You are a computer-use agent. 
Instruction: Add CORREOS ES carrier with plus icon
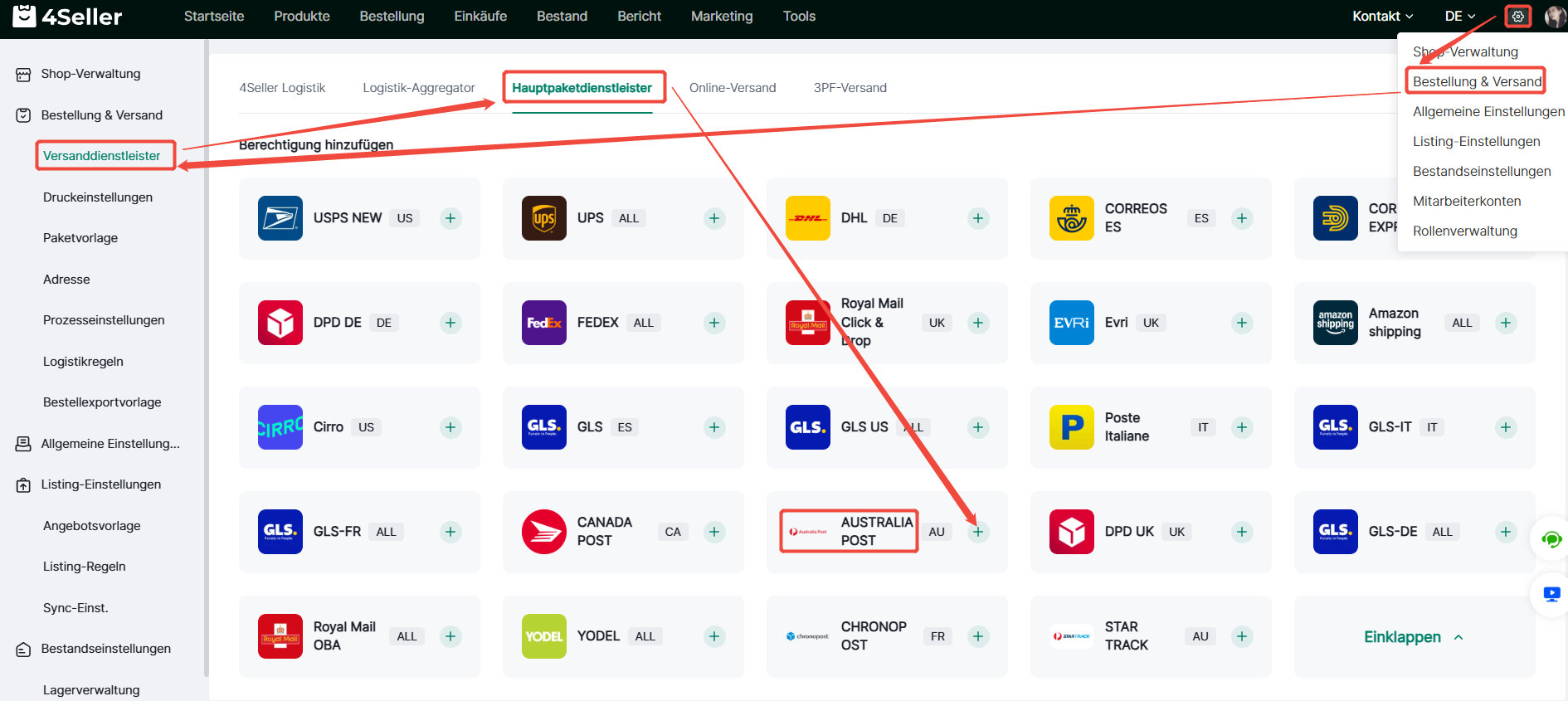[1242, 218]
